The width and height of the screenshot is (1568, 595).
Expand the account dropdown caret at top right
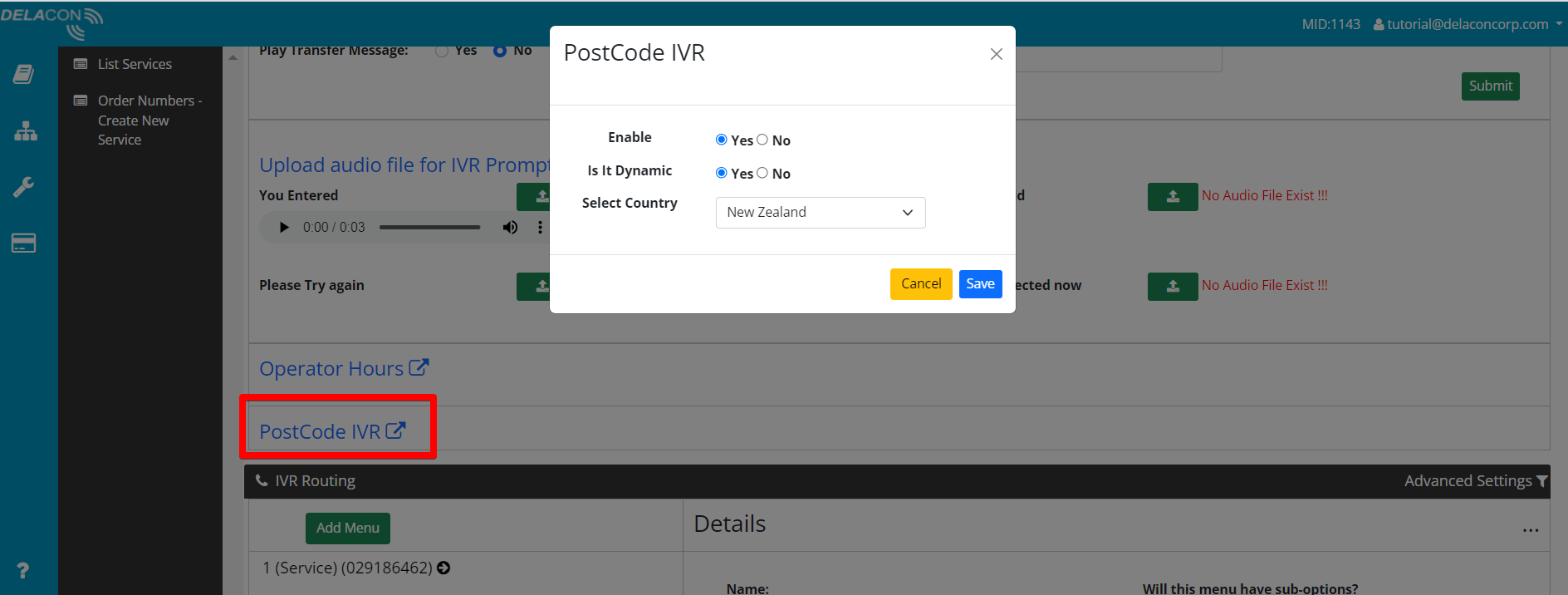1559,24
